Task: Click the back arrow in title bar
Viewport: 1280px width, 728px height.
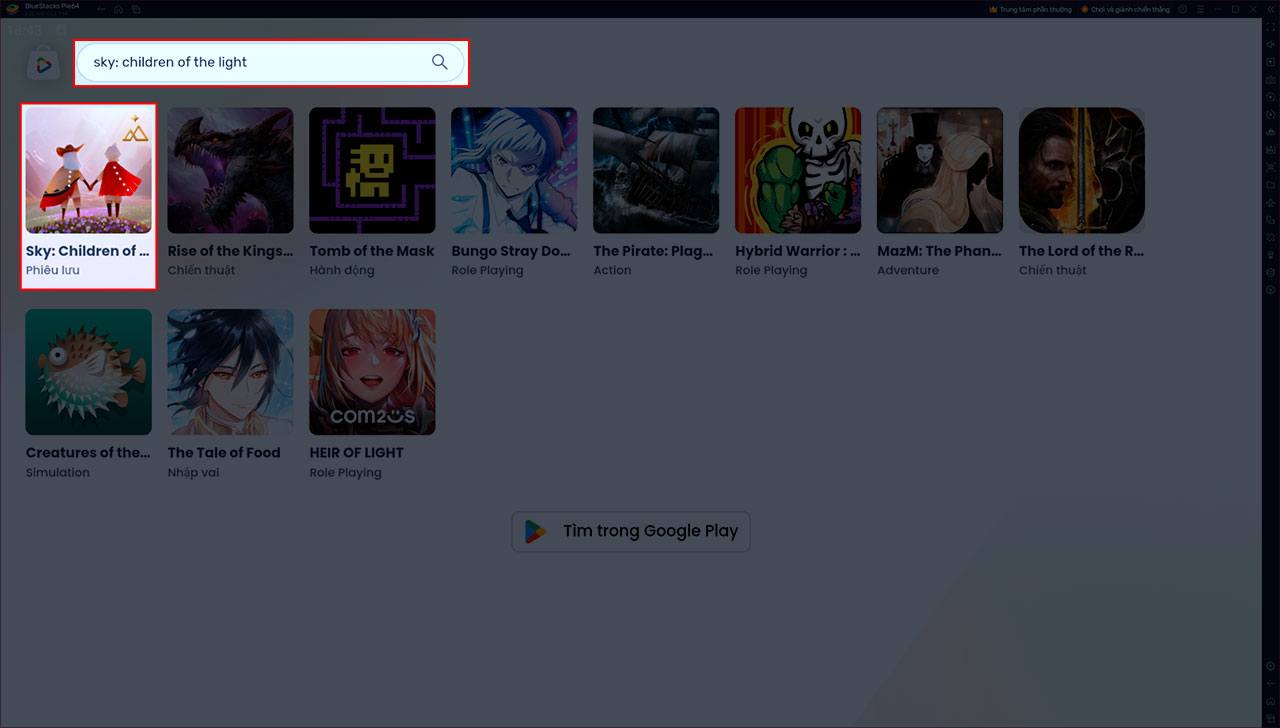Action: pos(101,9)
